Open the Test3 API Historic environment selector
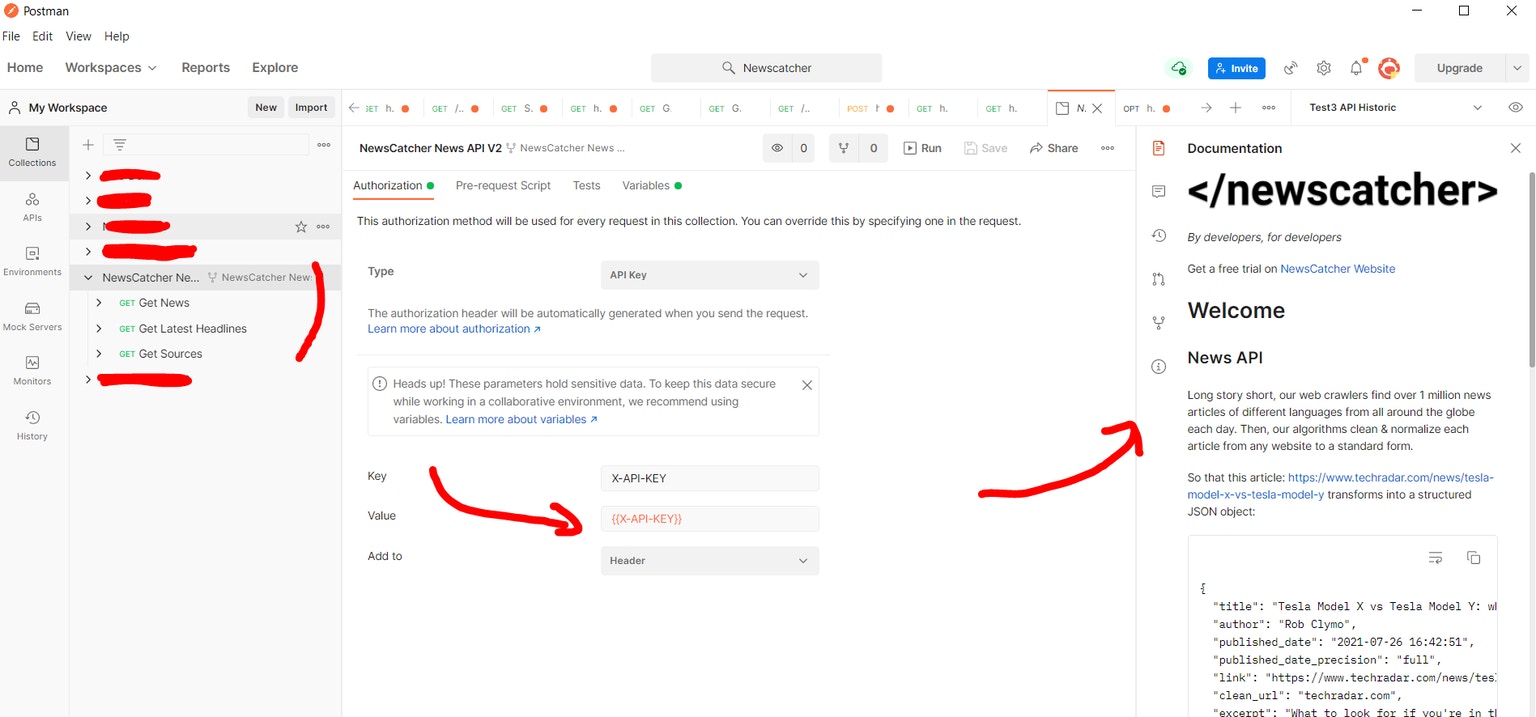The width and height of the screenshot is (1536, 717). click(x=1396, y=108)
